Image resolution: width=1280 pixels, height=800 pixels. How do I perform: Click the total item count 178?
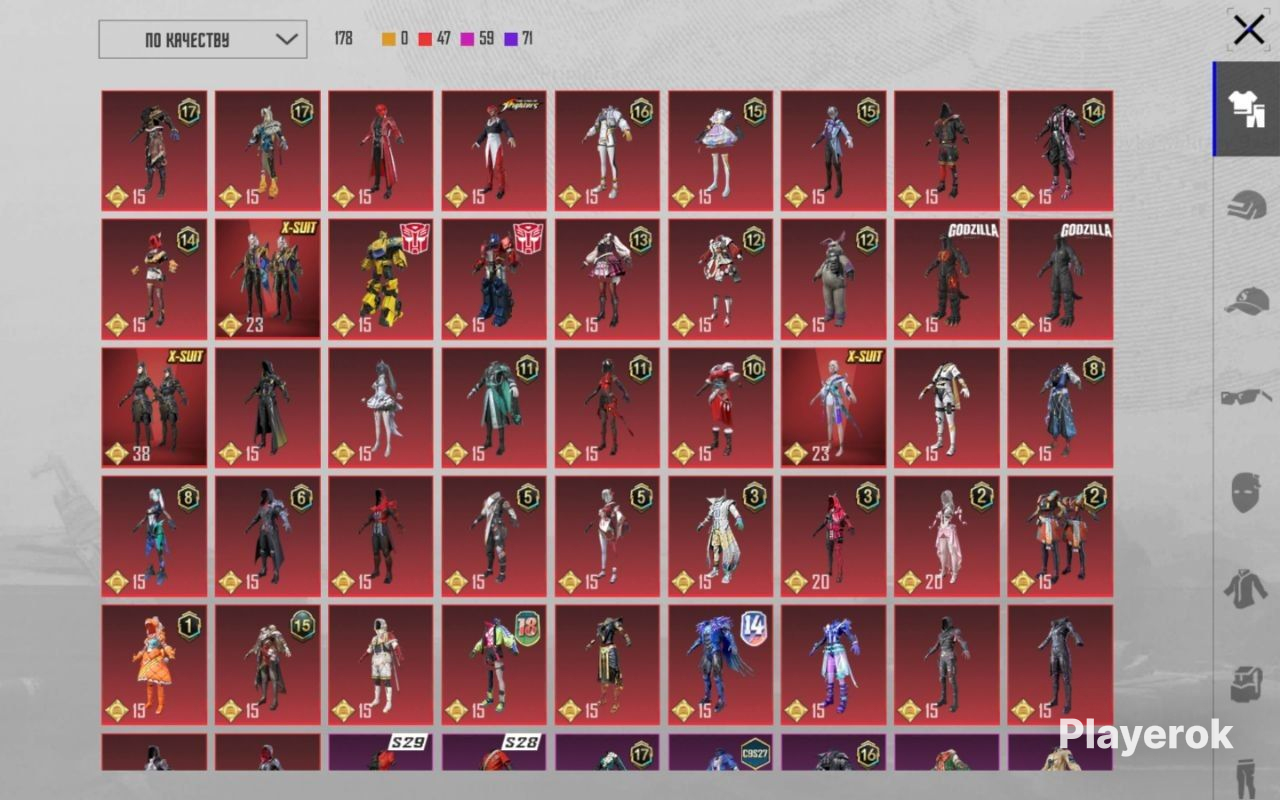click(344, 39)
